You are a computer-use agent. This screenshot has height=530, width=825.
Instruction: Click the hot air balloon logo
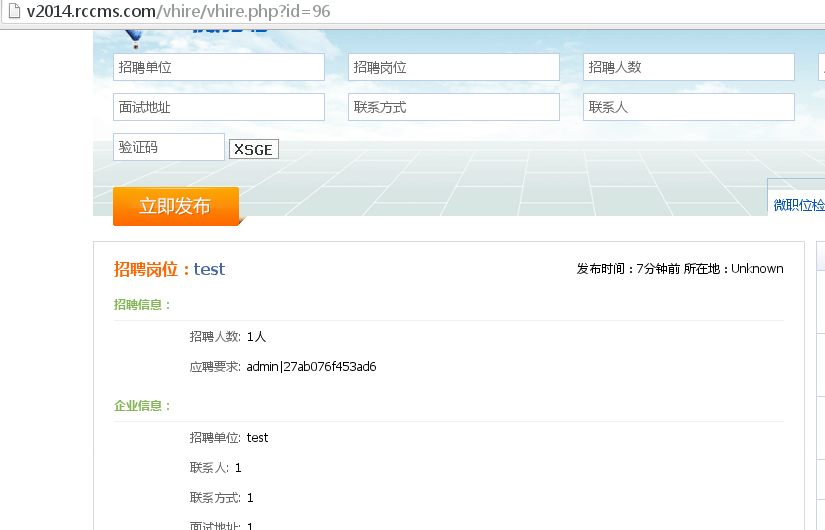point(135,39)
